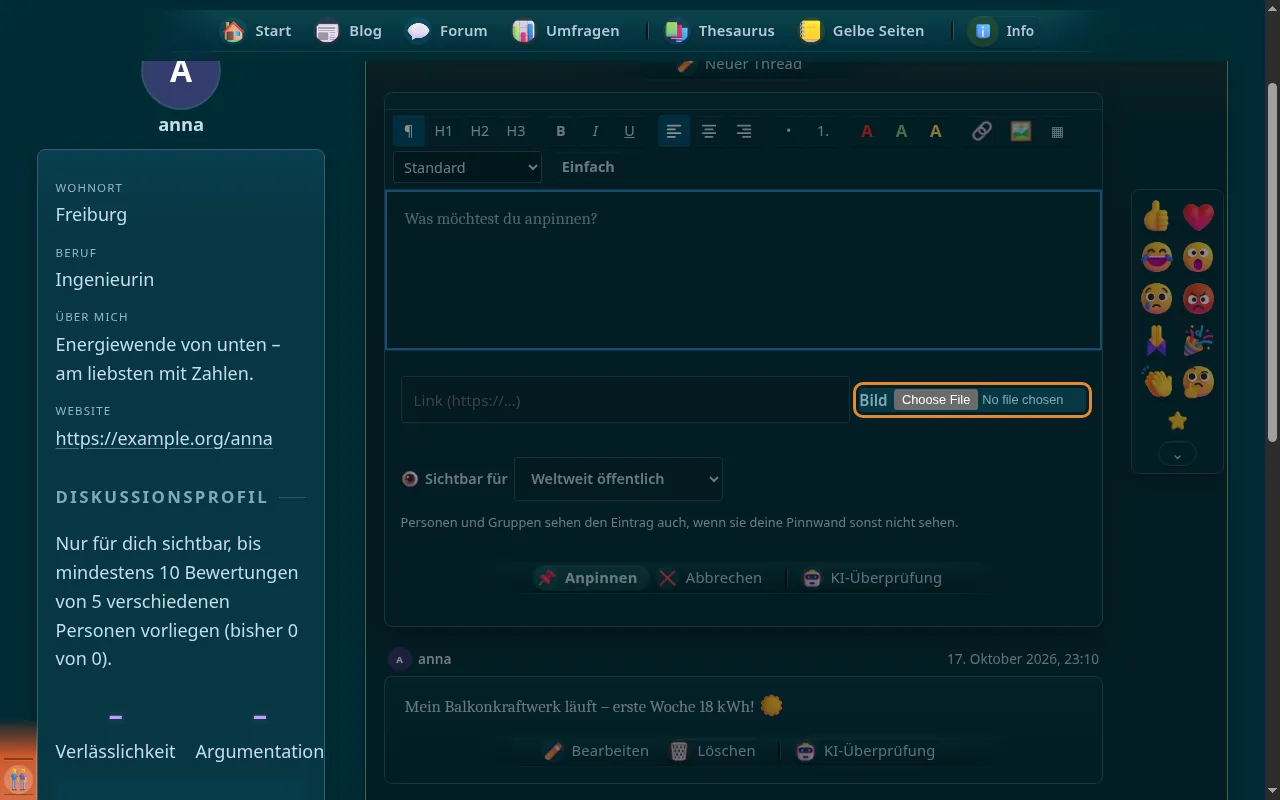
Task: Click the Anpinnen button
Action: click(x=588, y=578)
